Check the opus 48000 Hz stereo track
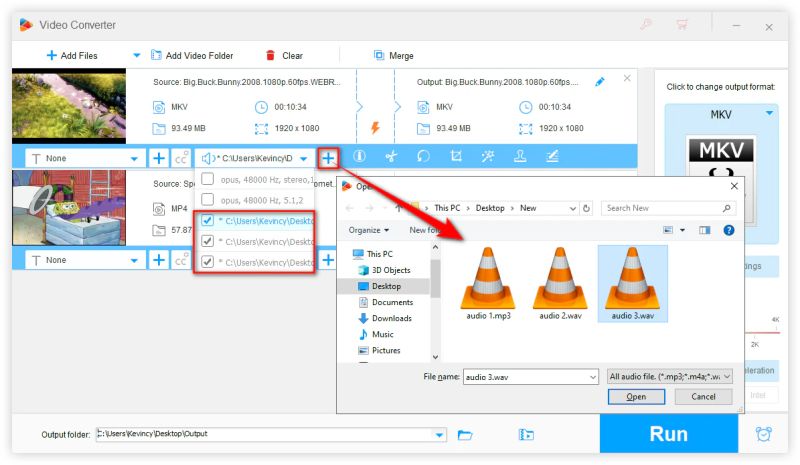This screenshot has height=465, width=800. 207,179
